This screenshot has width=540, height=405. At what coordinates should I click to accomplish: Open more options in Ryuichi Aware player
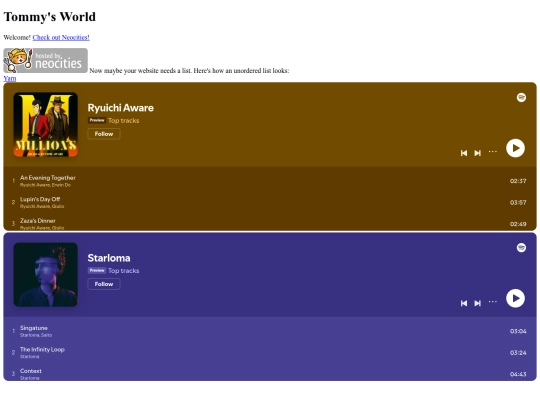click(493, 152)
